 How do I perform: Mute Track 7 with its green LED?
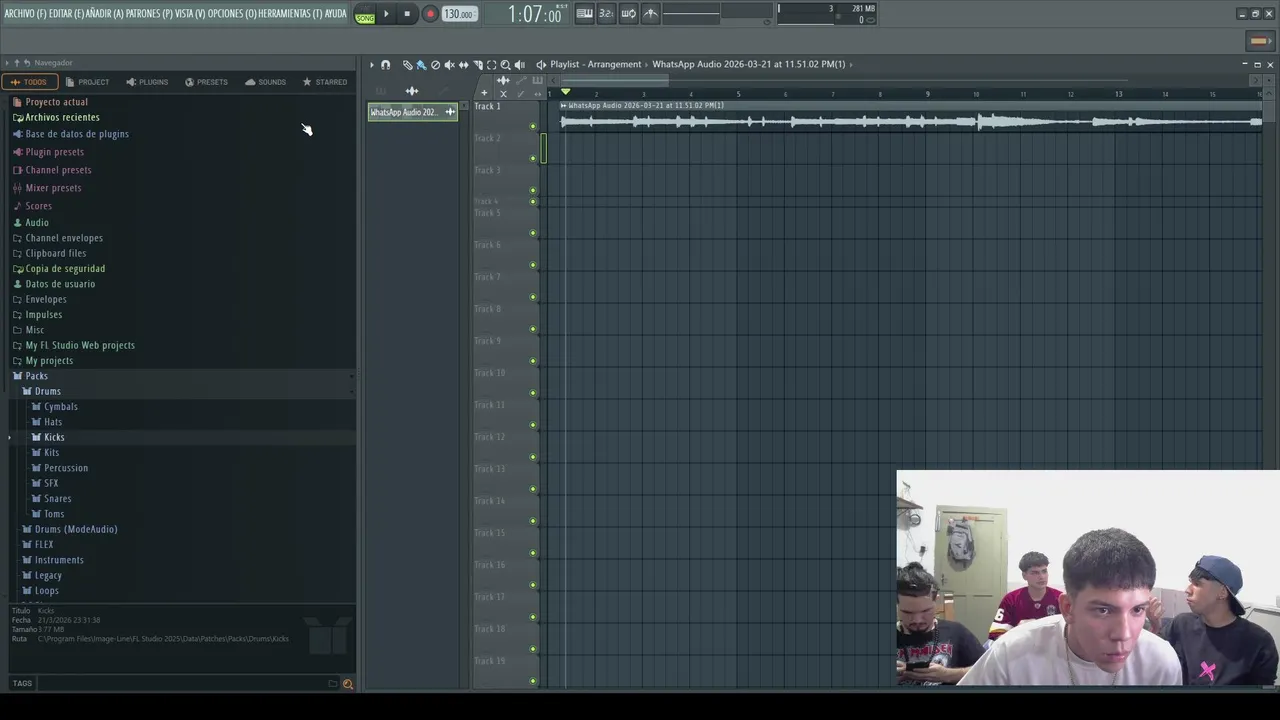(533, 297)
